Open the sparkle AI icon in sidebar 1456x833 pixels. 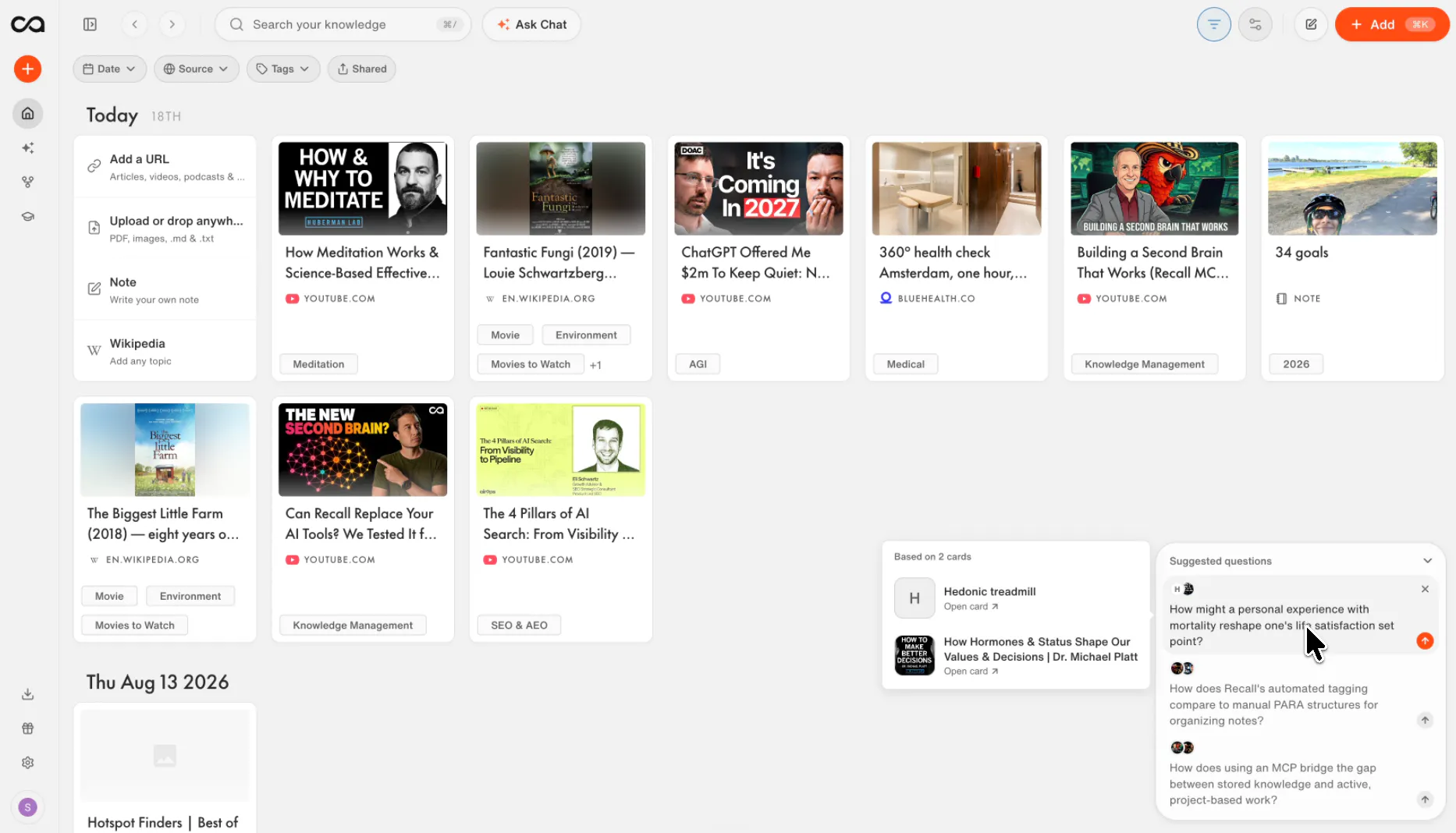tap(27, 148)
